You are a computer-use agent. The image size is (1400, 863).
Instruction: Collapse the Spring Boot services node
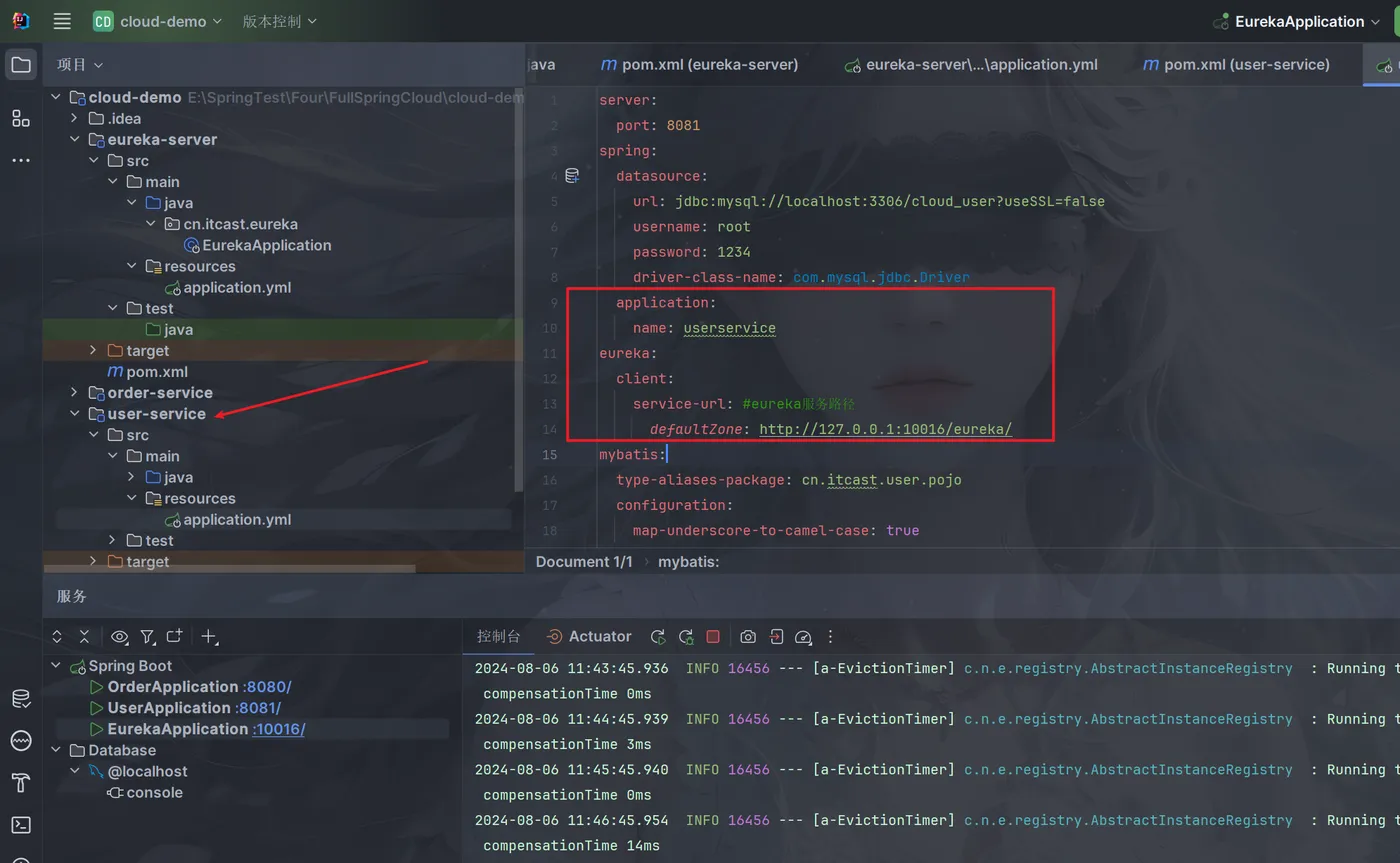[56, 665]
